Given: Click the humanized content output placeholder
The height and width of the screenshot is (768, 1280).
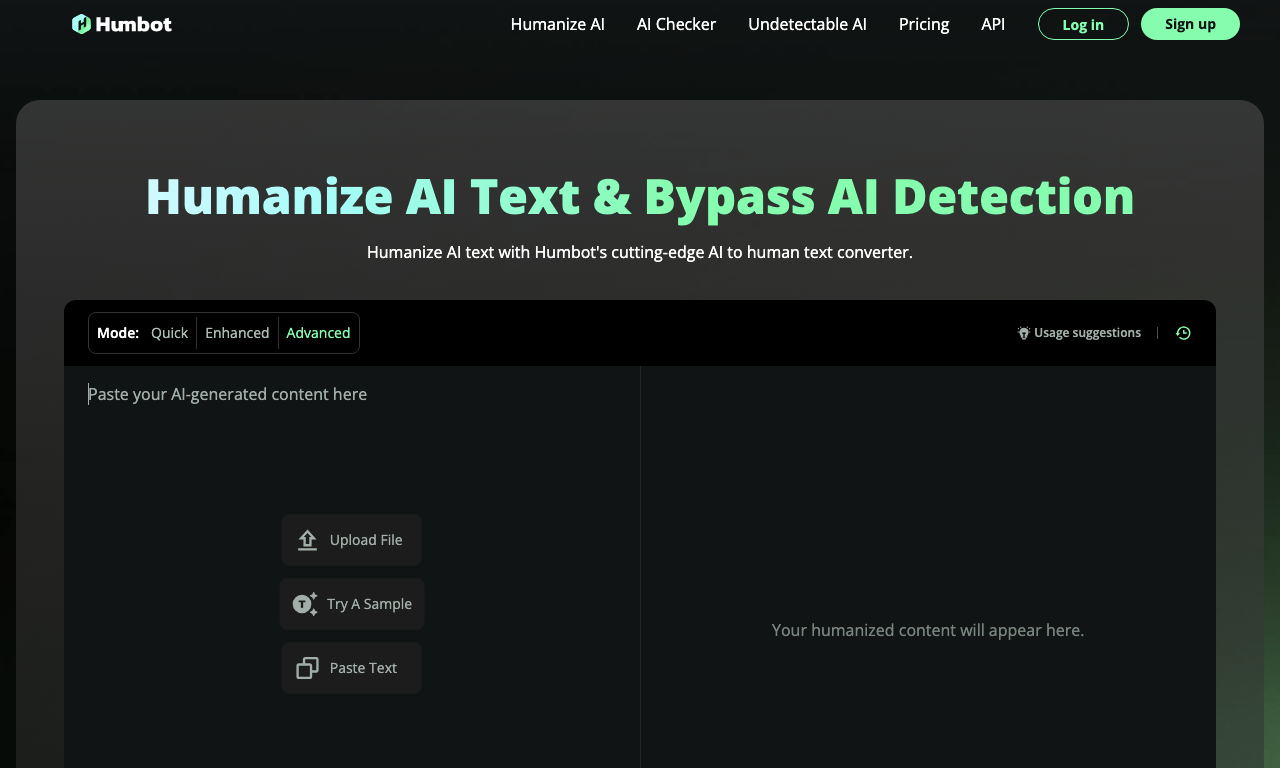Looking at the screenshot, I should (x=928, y=630).
